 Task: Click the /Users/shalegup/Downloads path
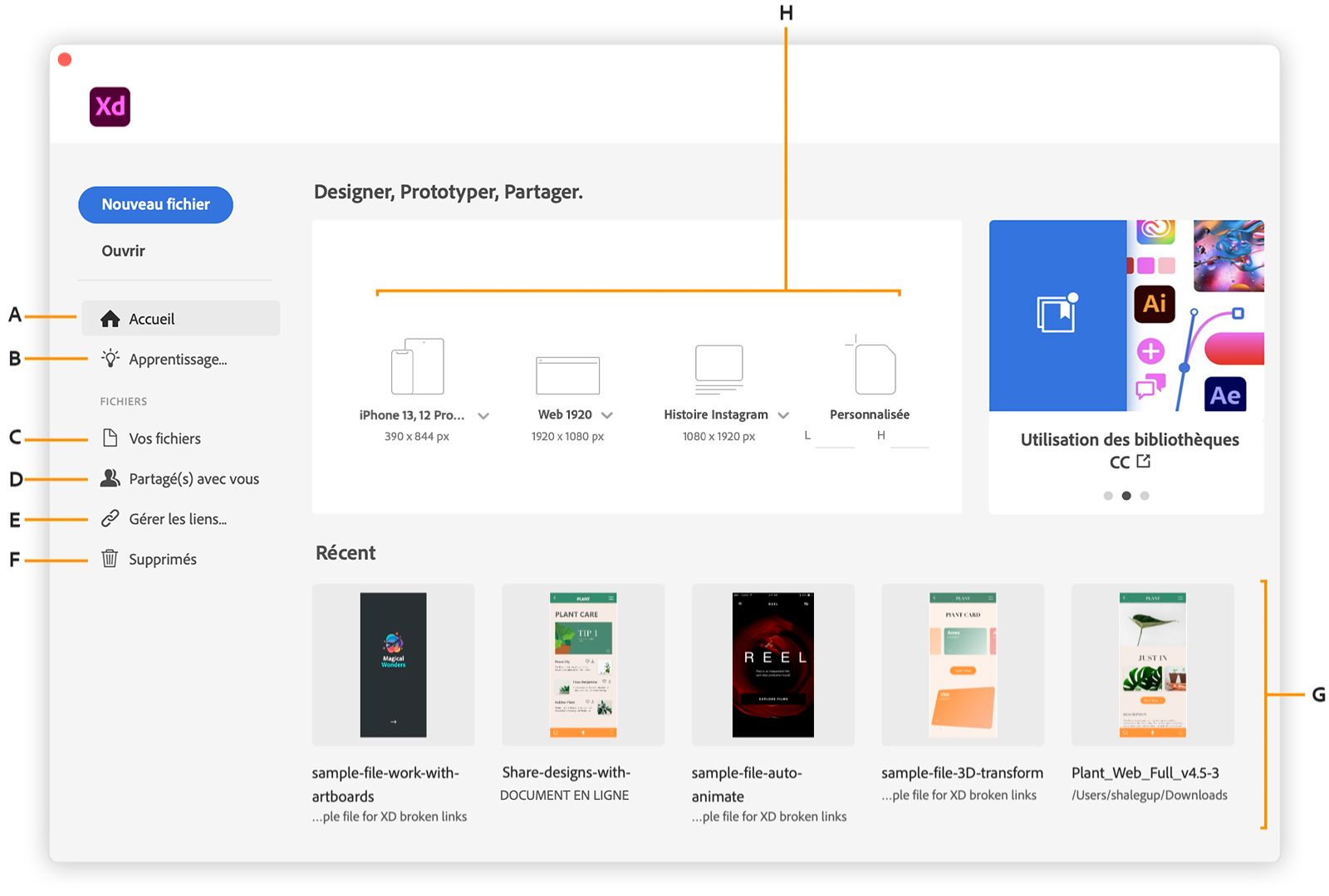tap(1150, 795)
